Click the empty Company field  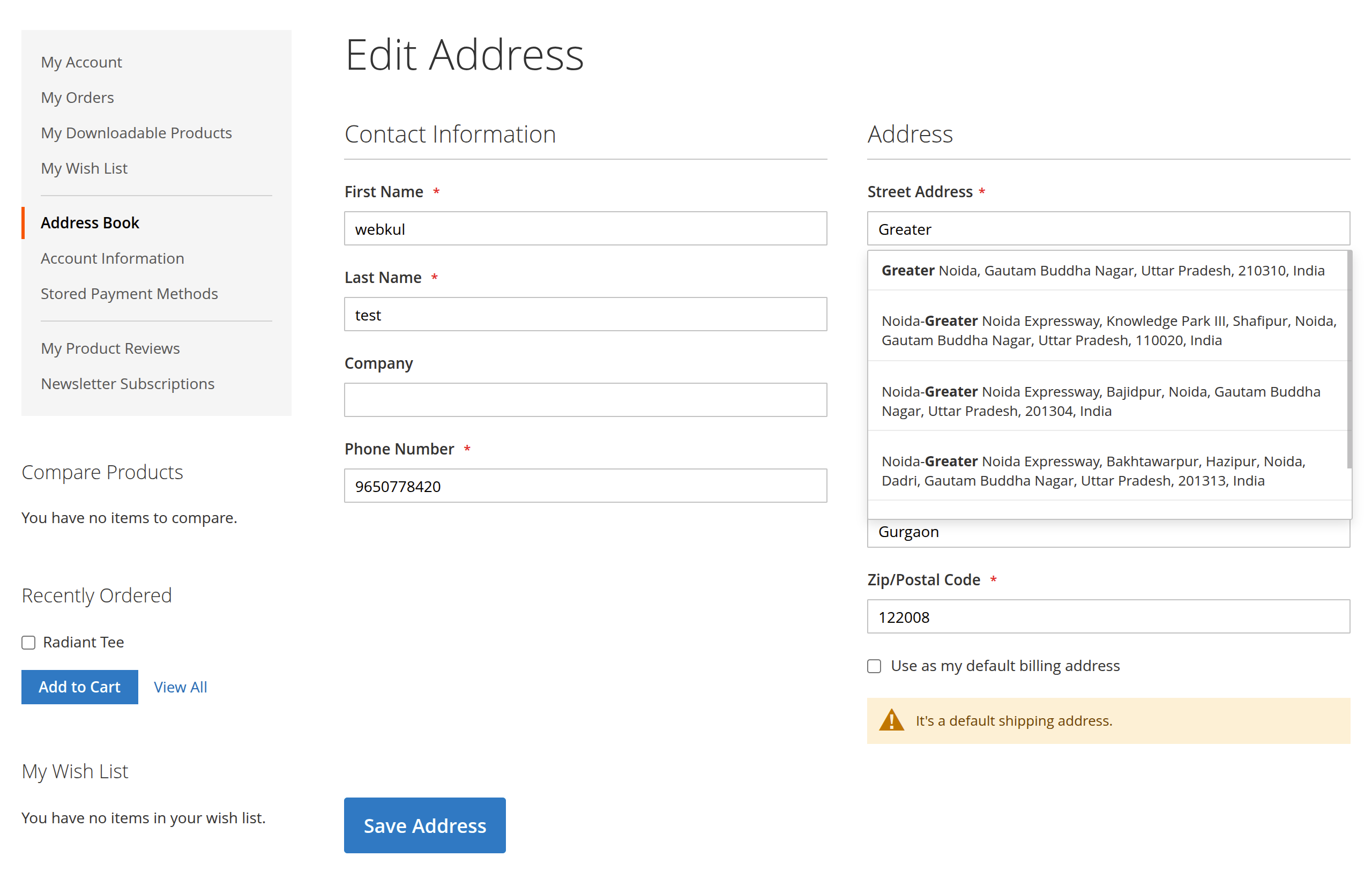click(586, 399)
